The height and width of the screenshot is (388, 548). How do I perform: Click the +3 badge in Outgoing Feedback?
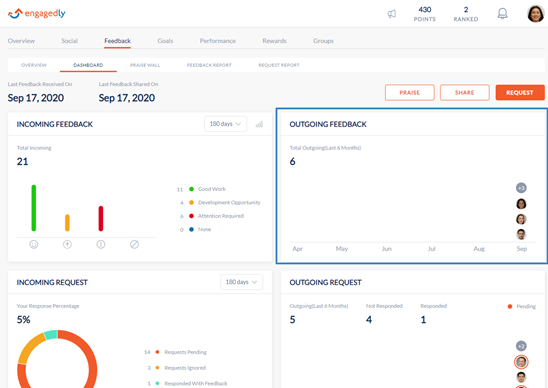[521, 188]
